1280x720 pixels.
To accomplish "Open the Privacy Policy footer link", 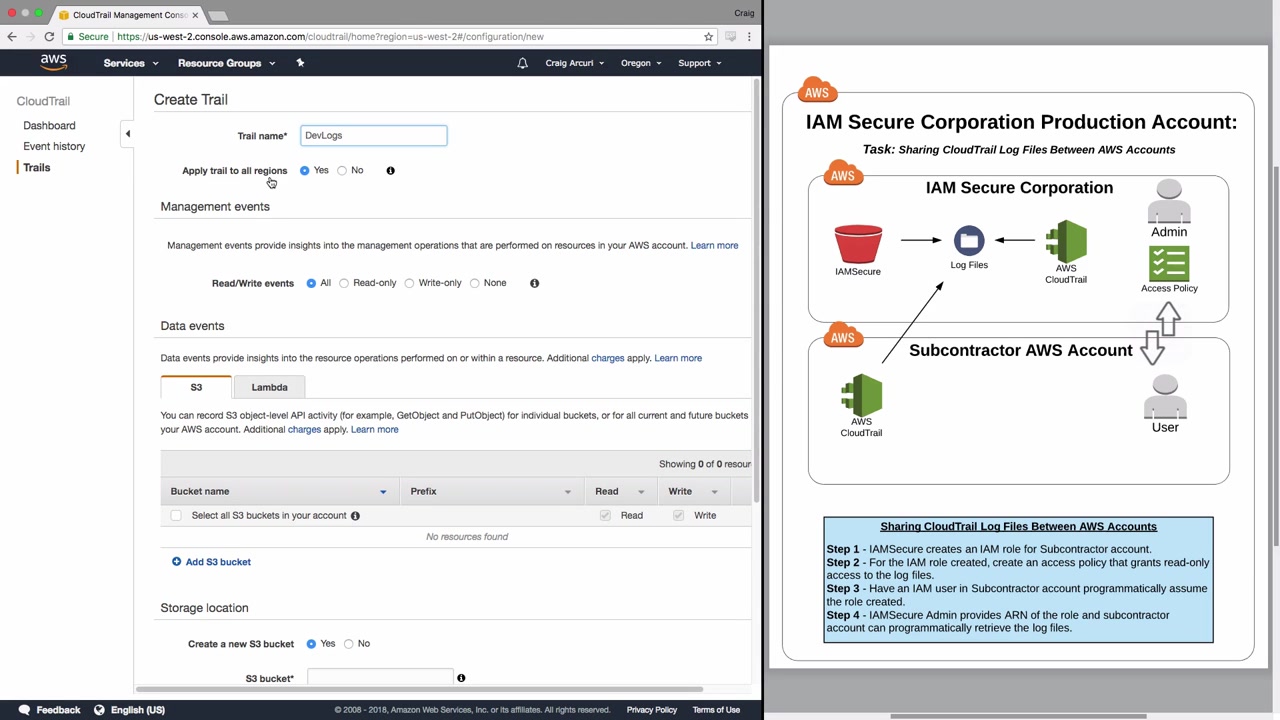I will (x=652, y=710).
